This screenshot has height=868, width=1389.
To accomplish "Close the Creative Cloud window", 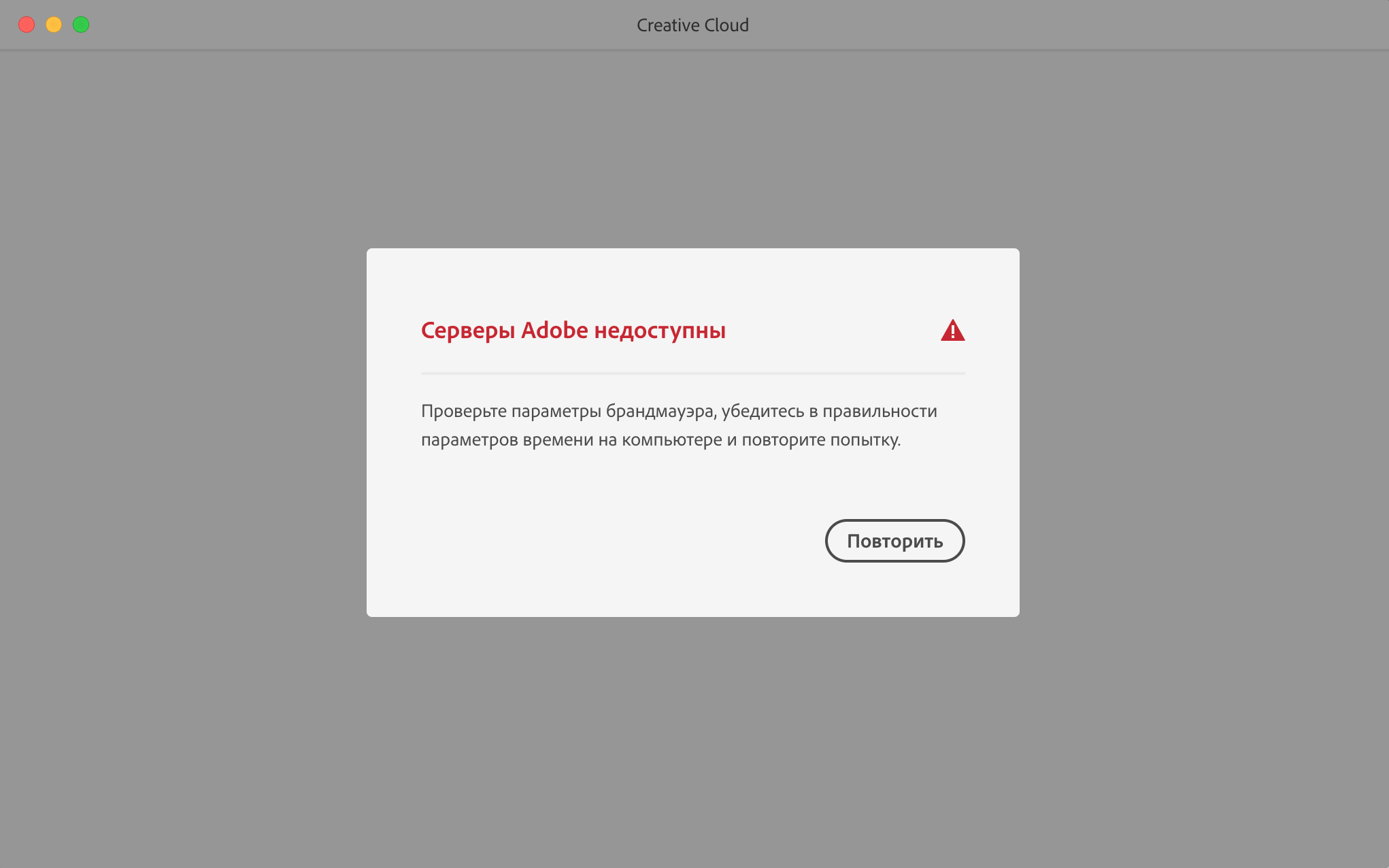I will point(27,25).
